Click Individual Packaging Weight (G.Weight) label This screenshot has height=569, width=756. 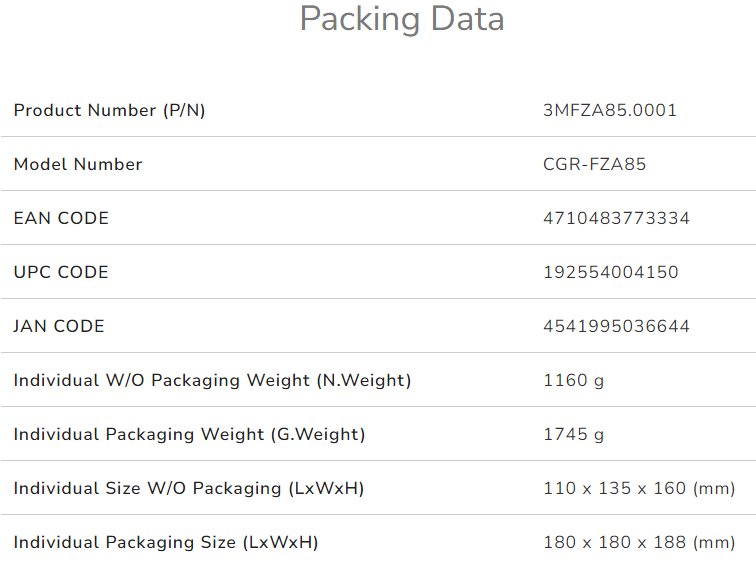[189, 434]
